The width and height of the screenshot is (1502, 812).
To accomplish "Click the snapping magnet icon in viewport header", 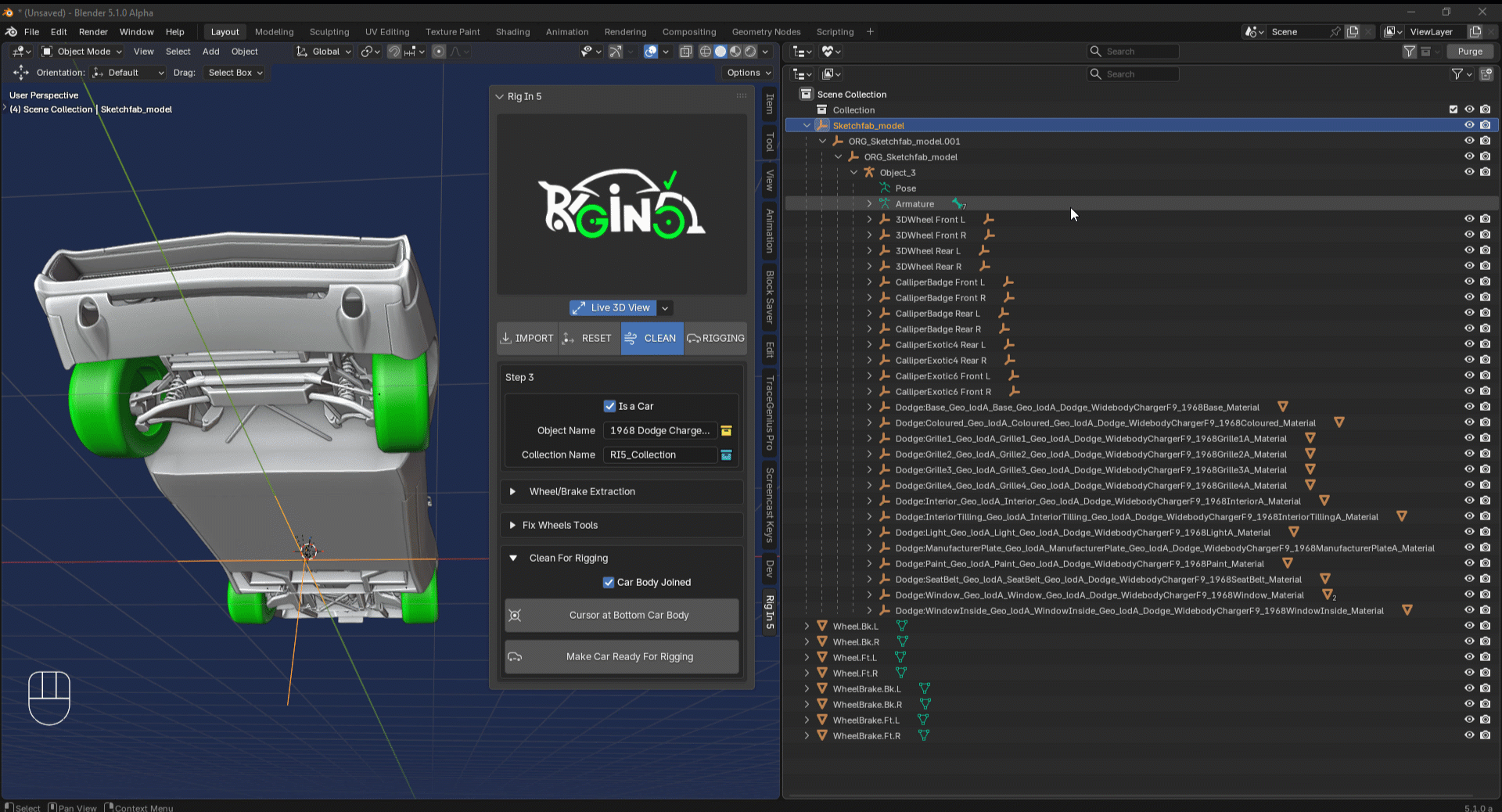I will tap(394, 52).
